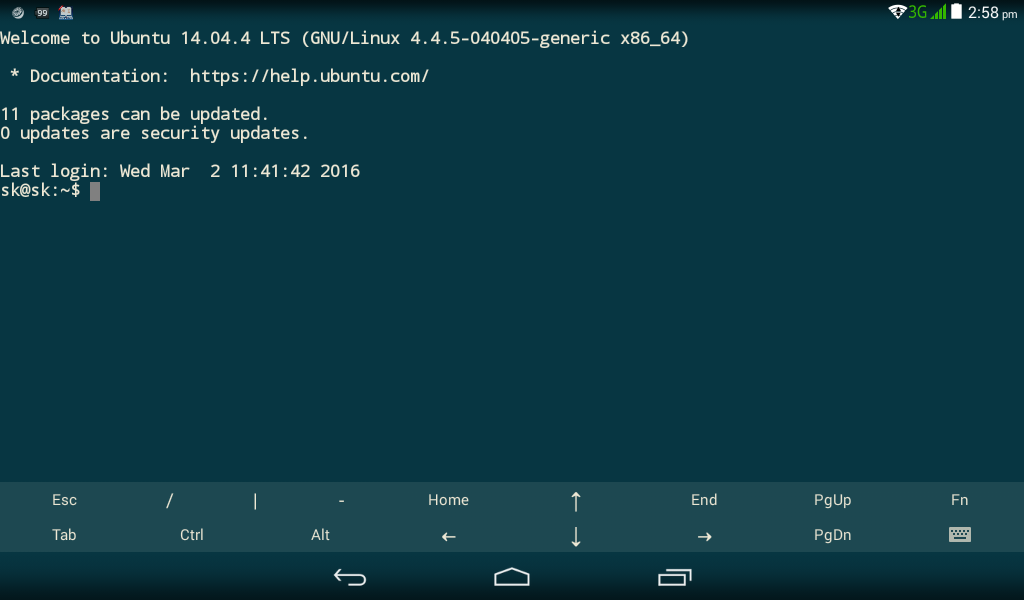The width and height of the screenshot is (1024, 600).
Task: Tap the Android home button
Action: click(x=512, y=577)
